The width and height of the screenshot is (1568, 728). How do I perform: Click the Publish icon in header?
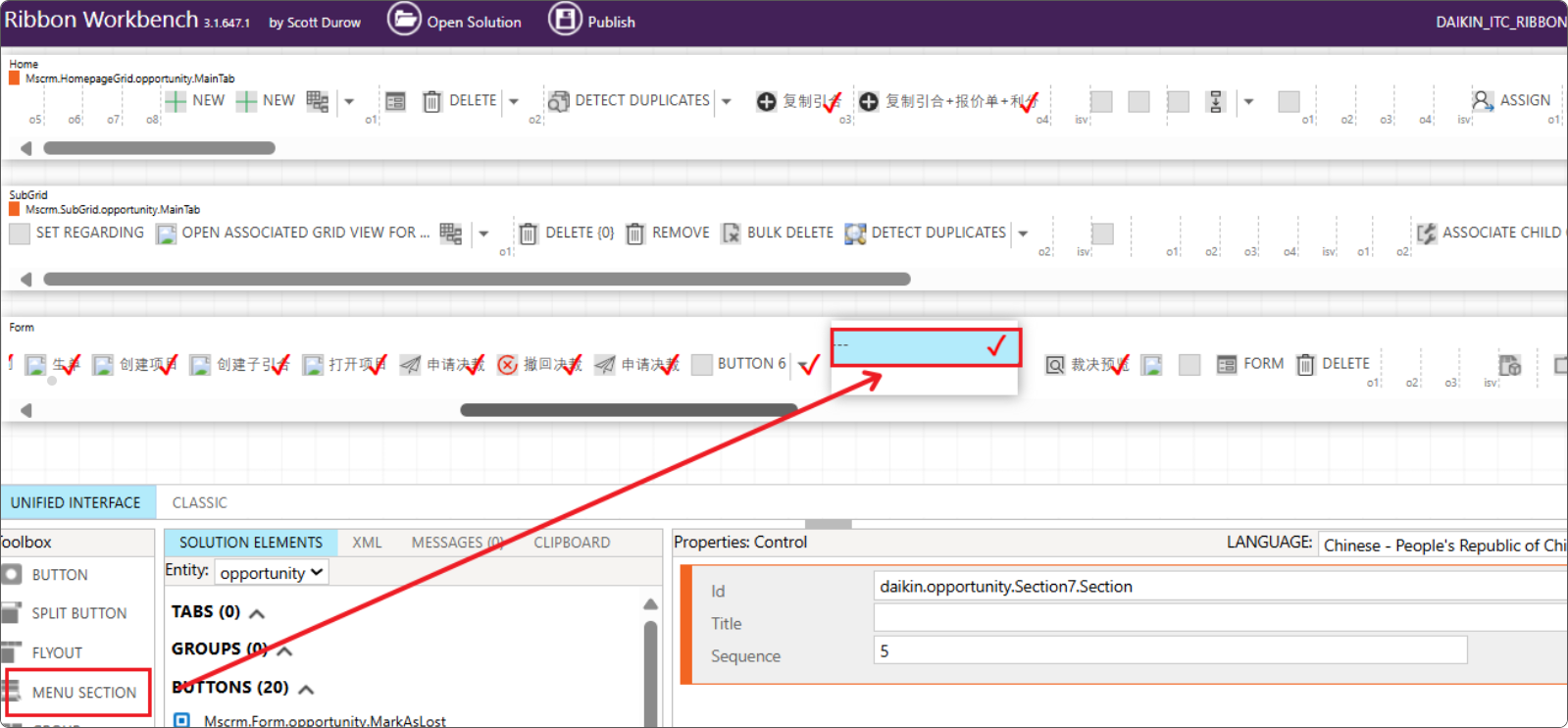point(565,19)
